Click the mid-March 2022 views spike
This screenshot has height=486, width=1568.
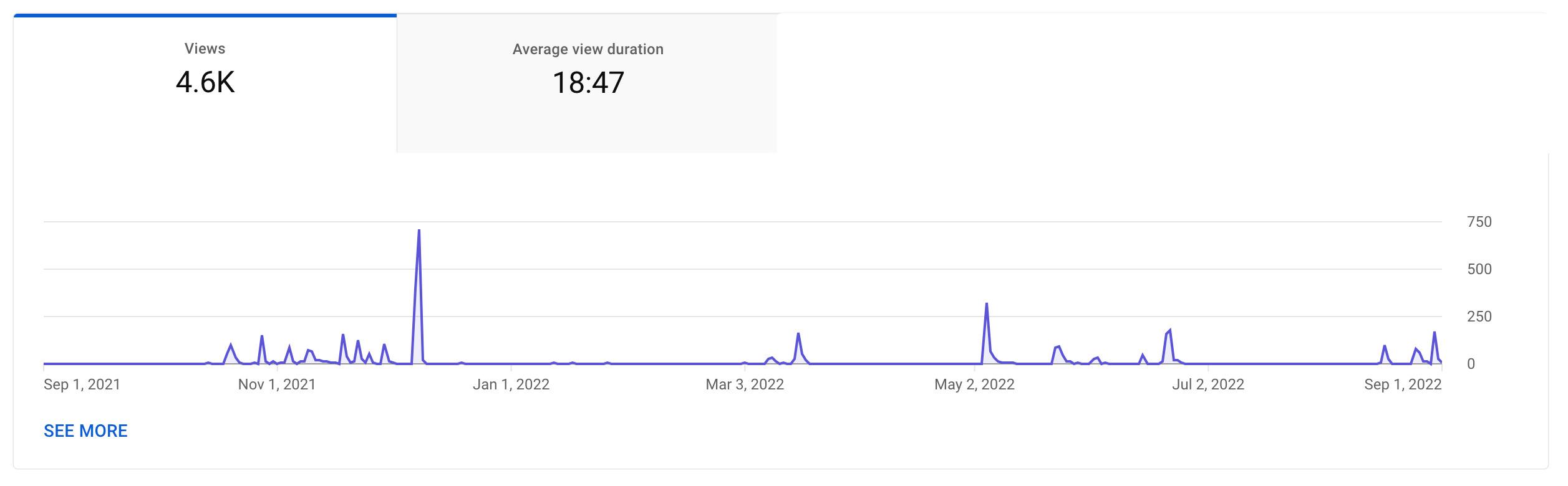tap(798, 335)
